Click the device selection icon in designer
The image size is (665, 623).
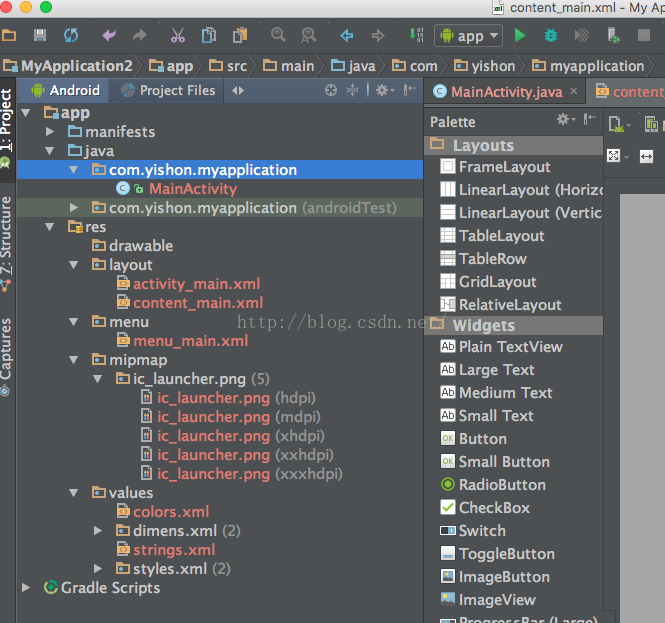click(x=619, y=124)
